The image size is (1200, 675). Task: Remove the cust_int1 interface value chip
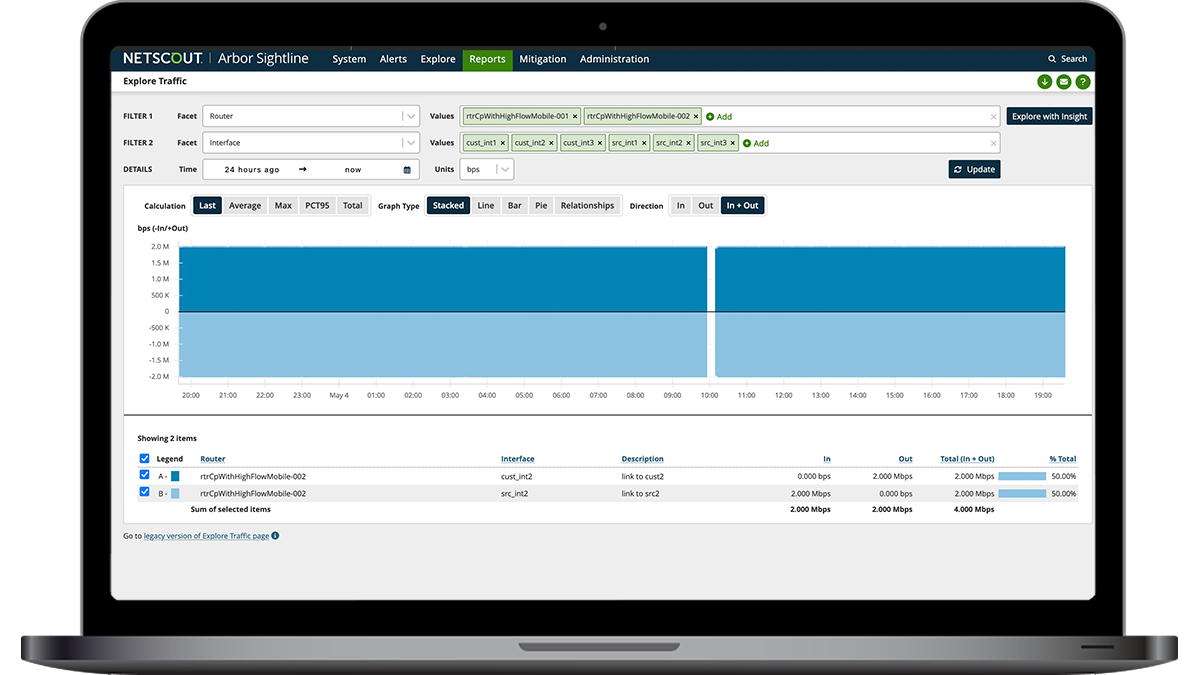point(501,142)
